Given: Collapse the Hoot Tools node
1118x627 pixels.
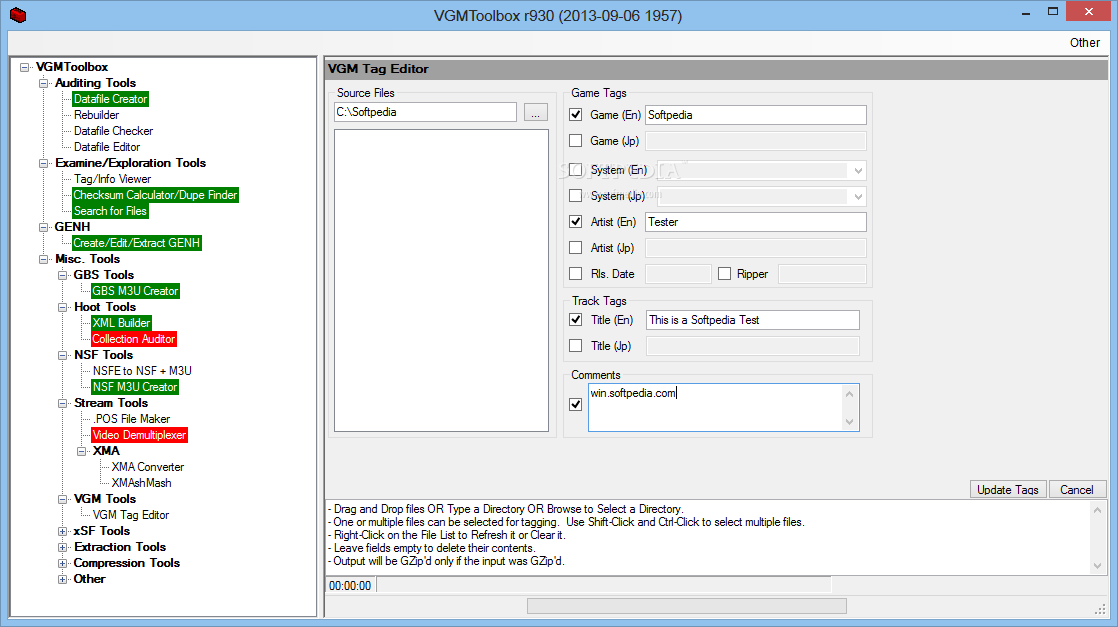Looking at the screenshot, I should pyautogui.click(x=63, y=307).
